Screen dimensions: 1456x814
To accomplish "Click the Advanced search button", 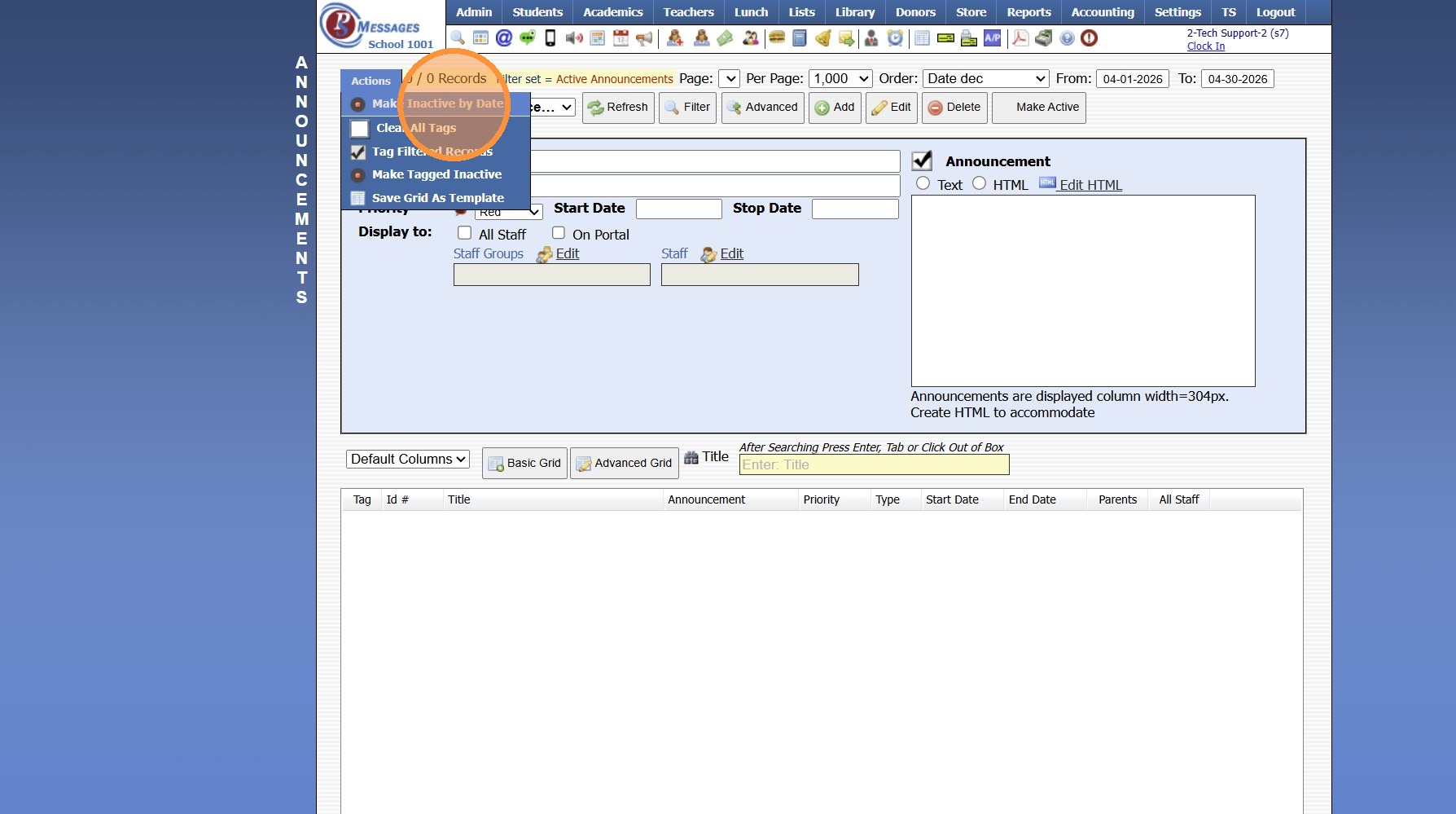I will (763, 108).
